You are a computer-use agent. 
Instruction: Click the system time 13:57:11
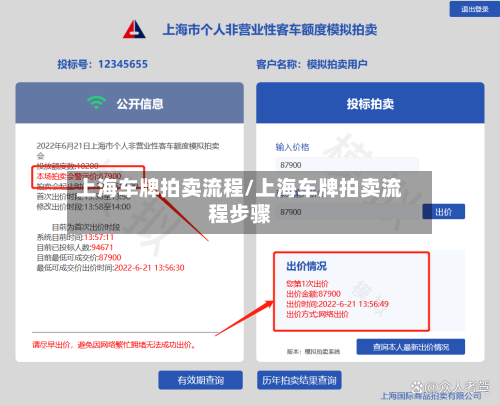99,237
